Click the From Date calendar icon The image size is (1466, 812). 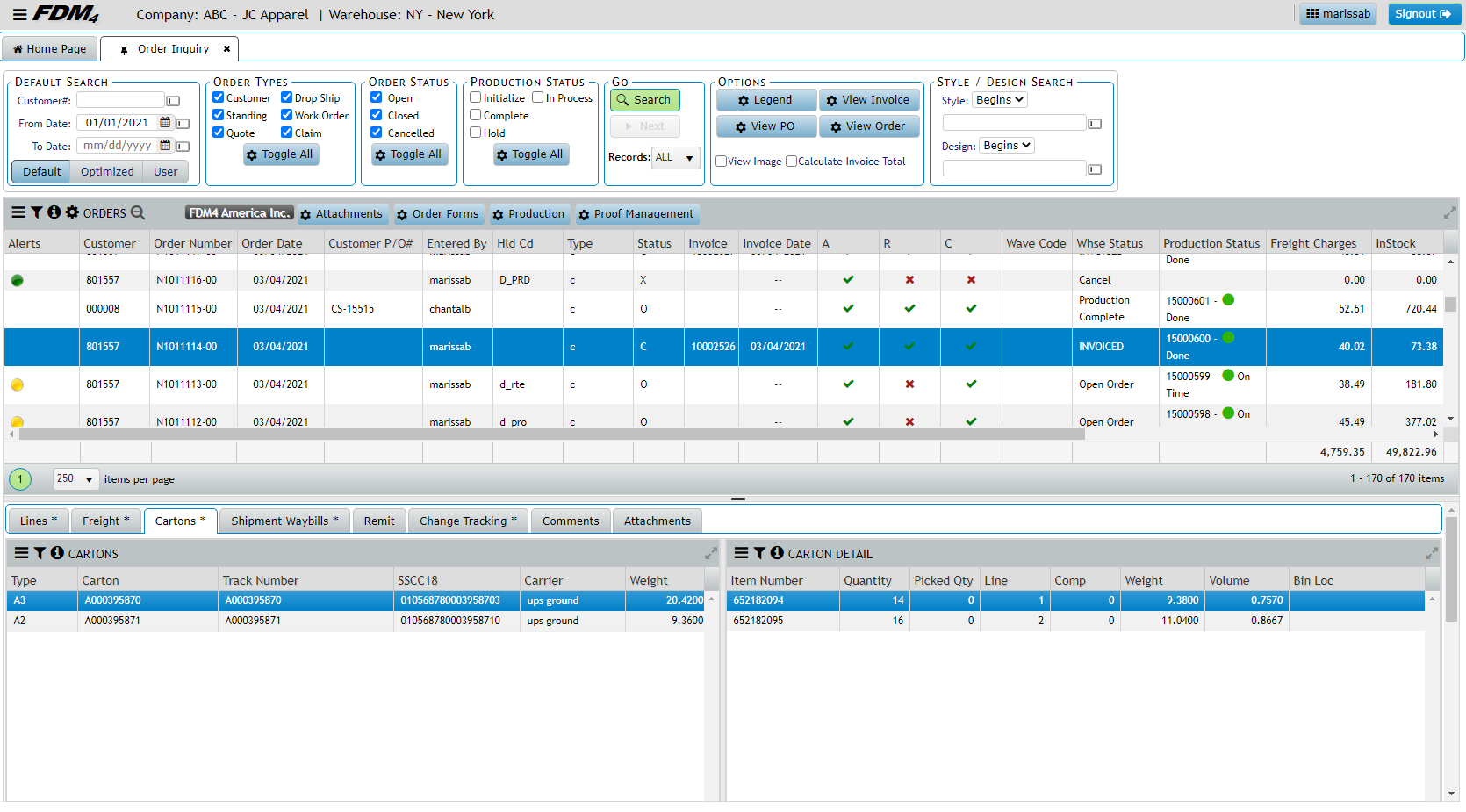[x=165, y=123]
